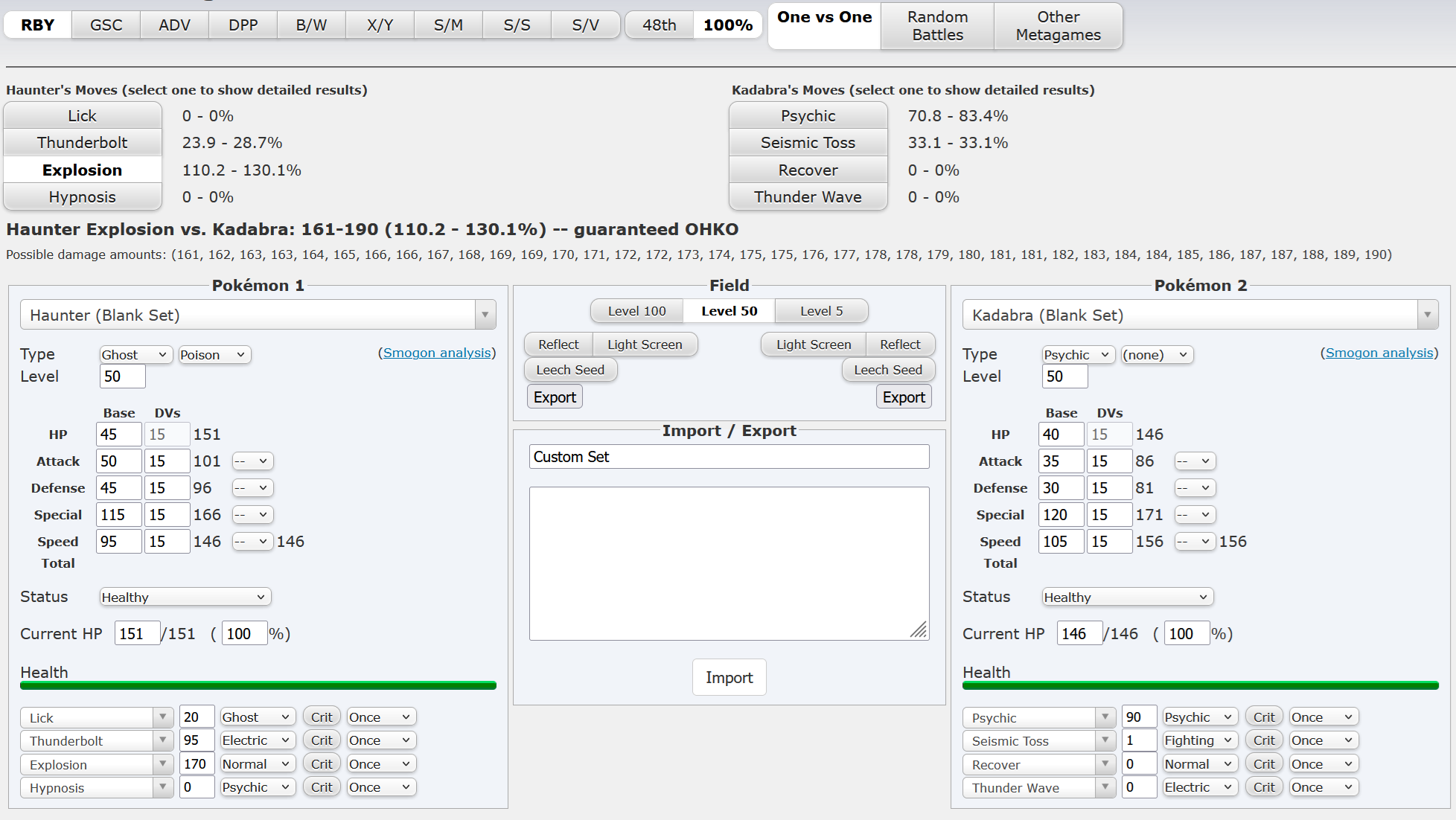Toggle right side Leech Seed option
The width and height of the screenshot is (1456, 820).
pos(887,370)
